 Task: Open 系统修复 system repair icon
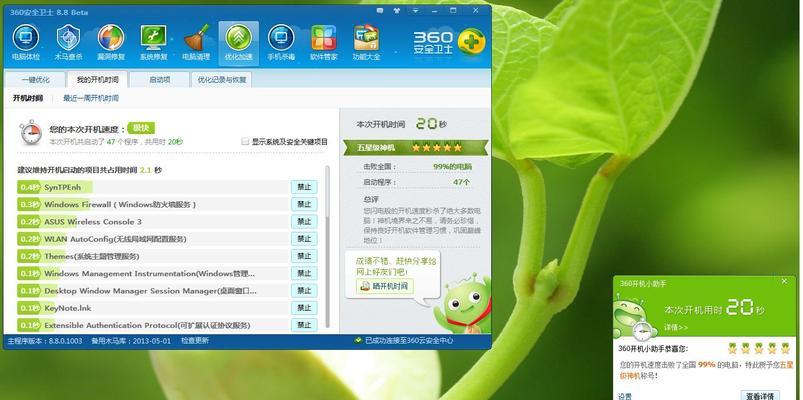[x=154, y=42]
